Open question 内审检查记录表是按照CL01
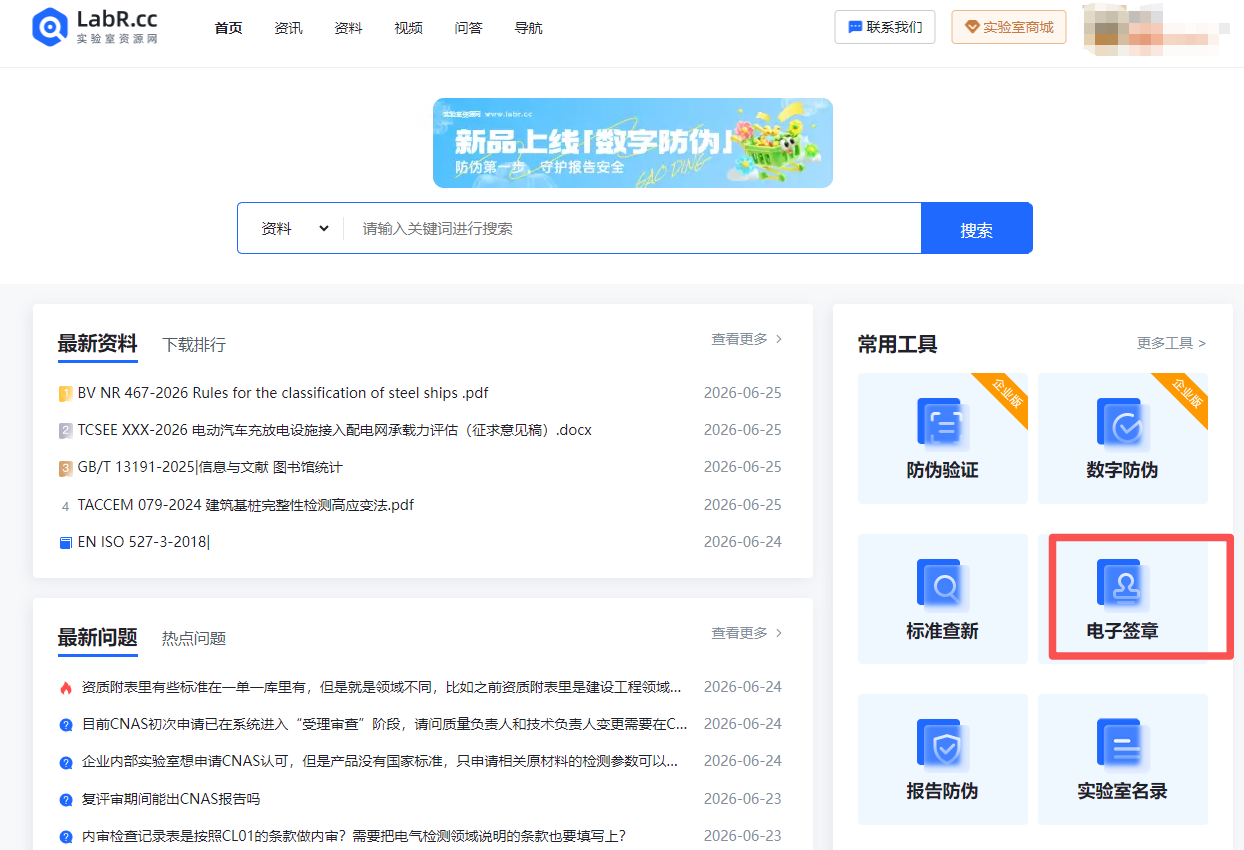1244x850 pixels. tap(354, 836)
